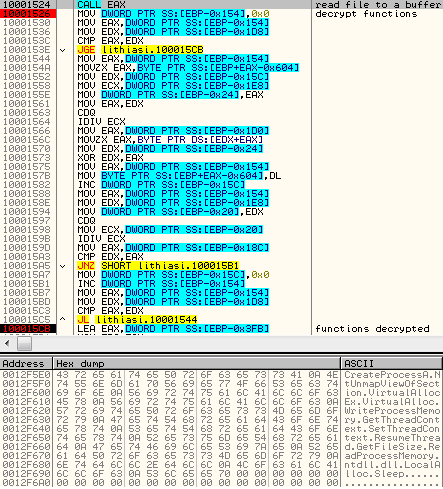Click the JGE jump arrow marker

62,50
